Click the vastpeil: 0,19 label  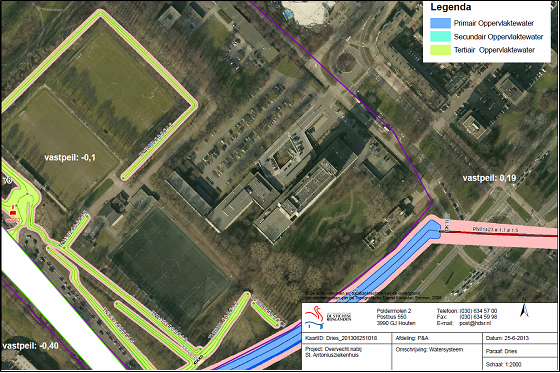coord(489,178)
